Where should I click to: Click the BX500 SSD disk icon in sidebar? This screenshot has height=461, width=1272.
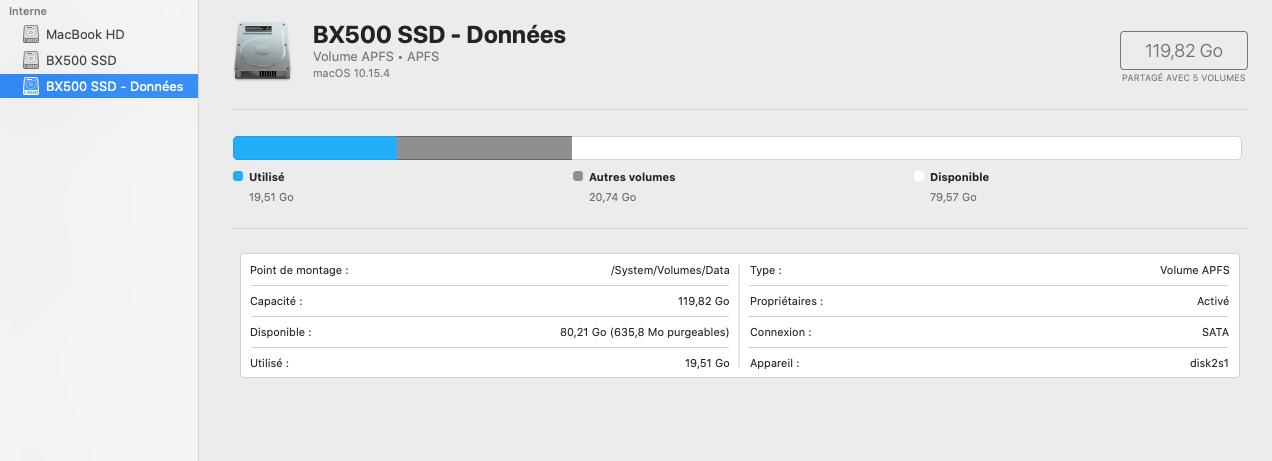[x=30, y=60]
